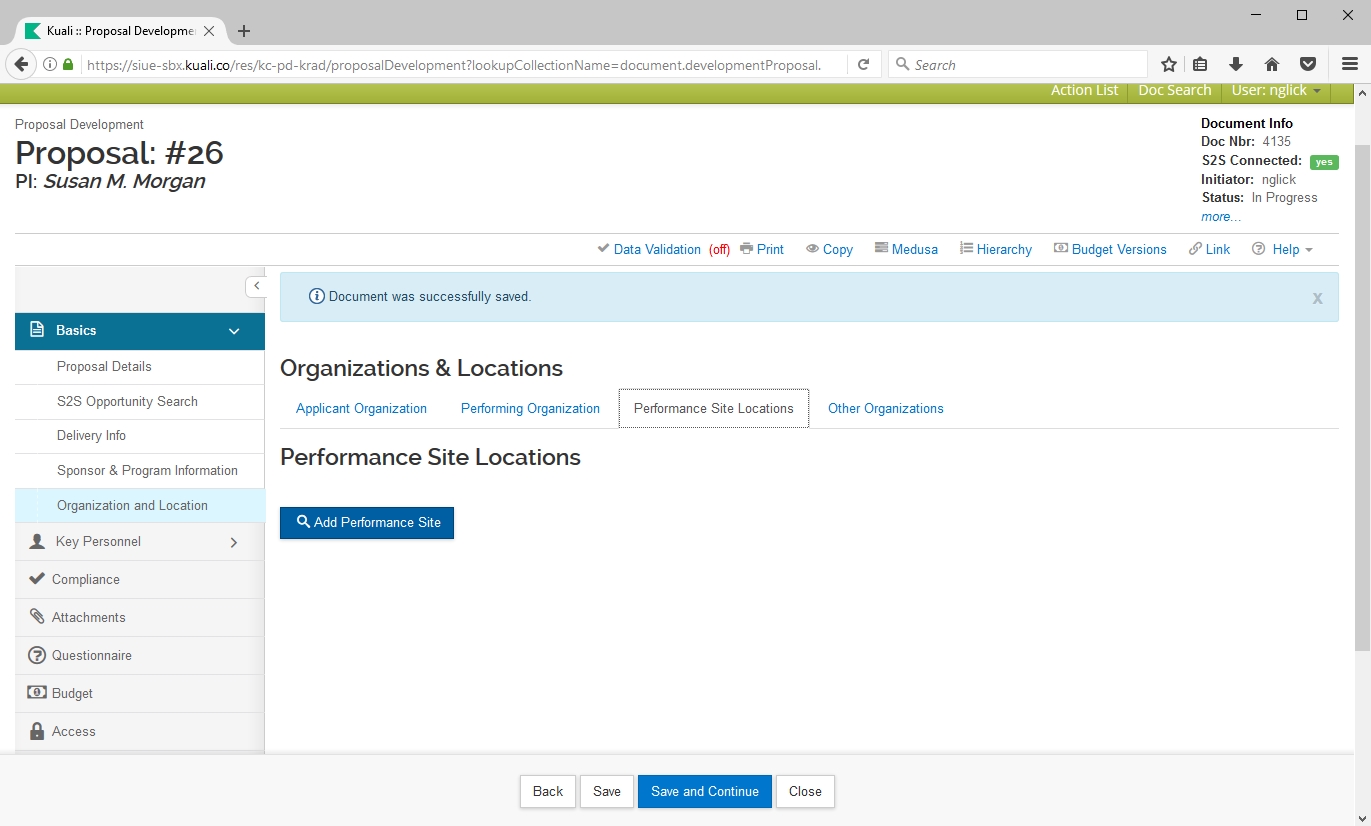Open Attachments section in sidebar
The width and height of the screenshot is (1371, 826).
click(x=88, y=617)
